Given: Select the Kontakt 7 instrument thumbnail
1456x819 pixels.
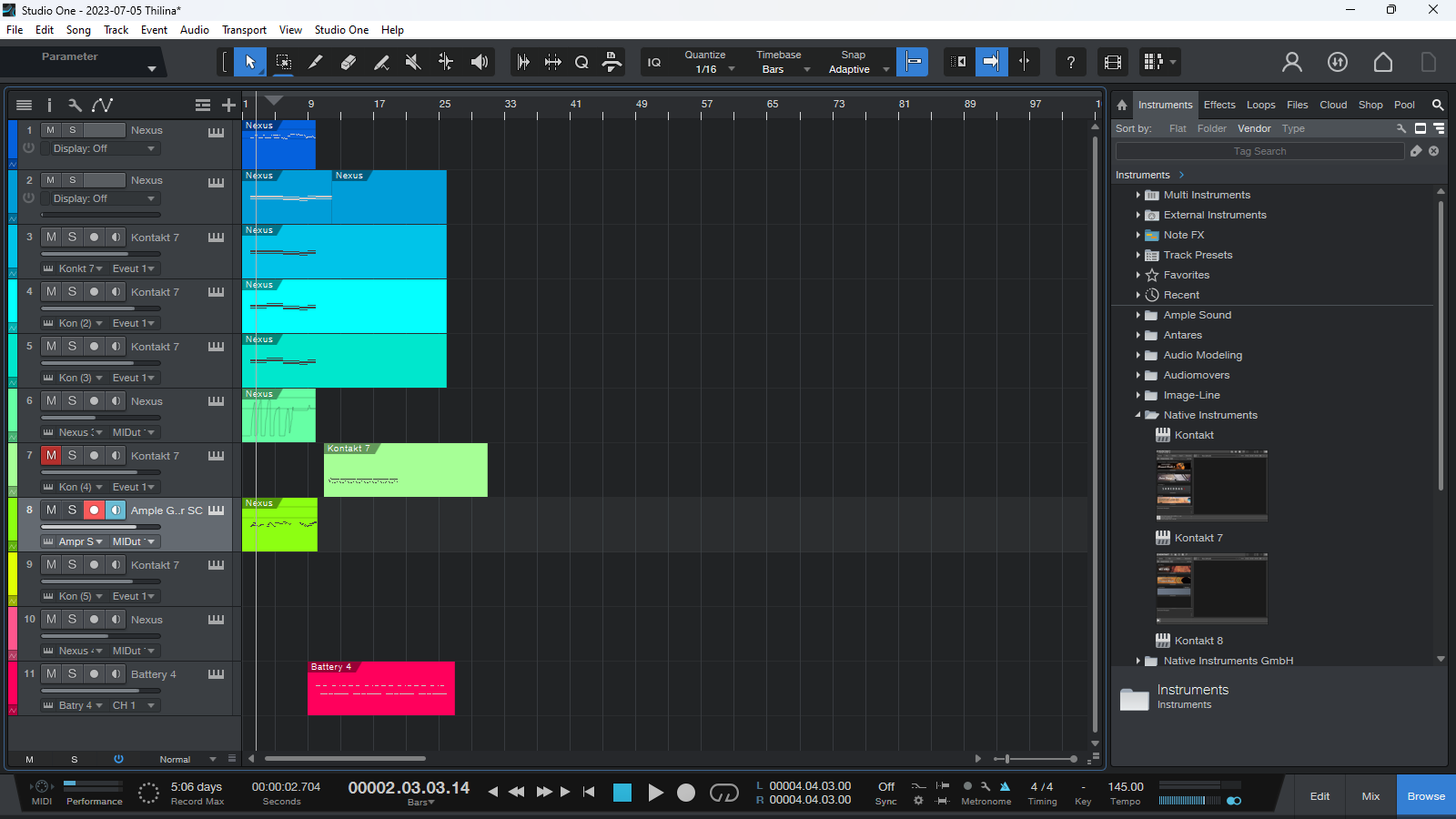Looking at the screenshot, I should pyautogui.click(x=1211, y=588).
